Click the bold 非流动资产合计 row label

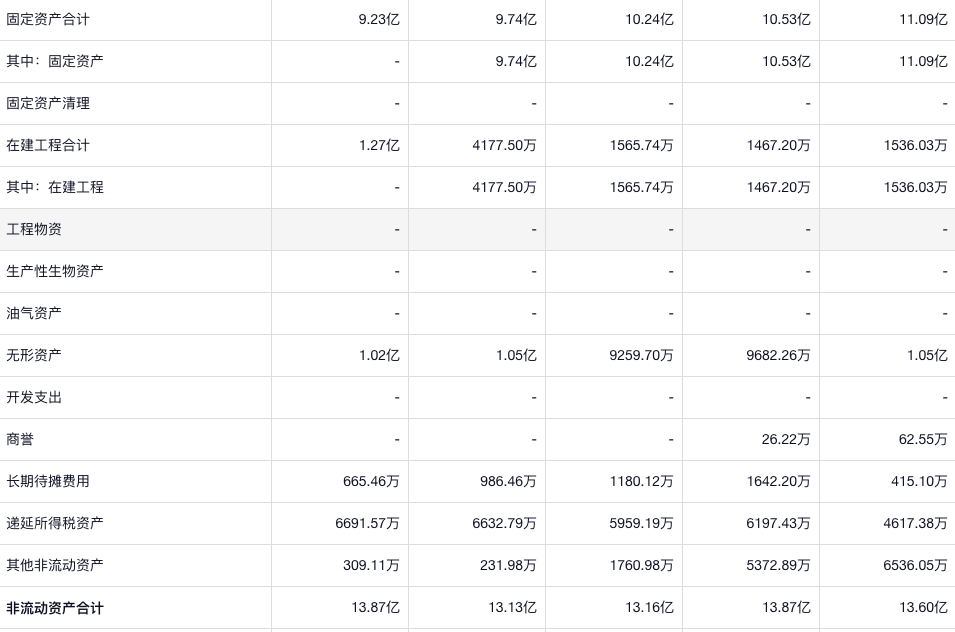pos(55,608)
